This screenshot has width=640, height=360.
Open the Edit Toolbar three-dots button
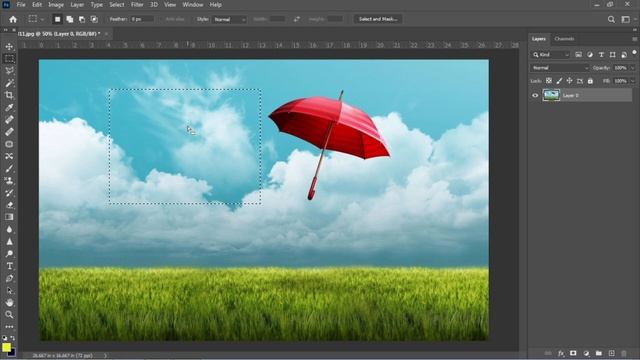pyautogui.click(x=9, y=327)
